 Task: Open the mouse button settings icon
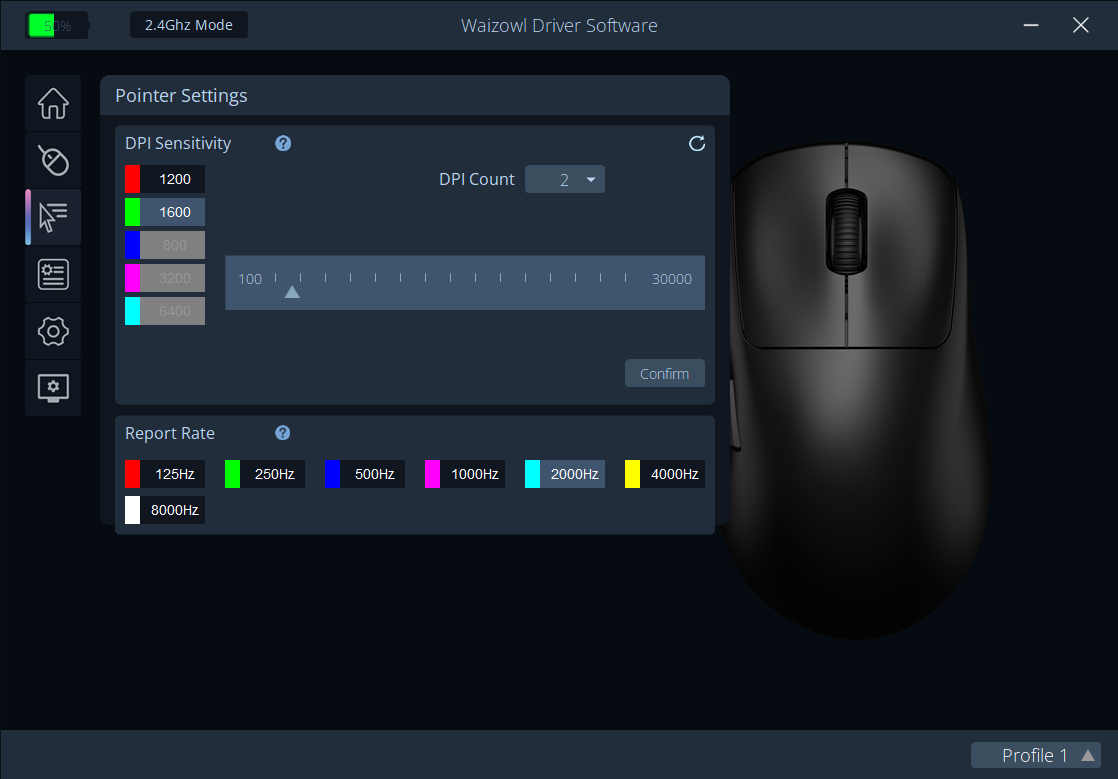point(53,160)
